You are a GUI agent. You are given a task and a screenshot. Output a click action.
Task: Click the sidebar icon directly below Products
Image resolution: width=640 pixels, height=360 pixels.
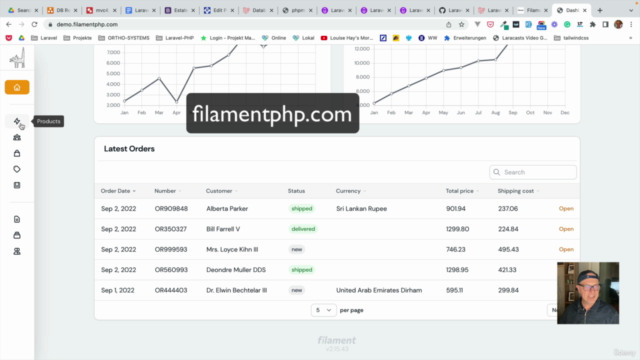pyautogui.click(x=17, y=138)
